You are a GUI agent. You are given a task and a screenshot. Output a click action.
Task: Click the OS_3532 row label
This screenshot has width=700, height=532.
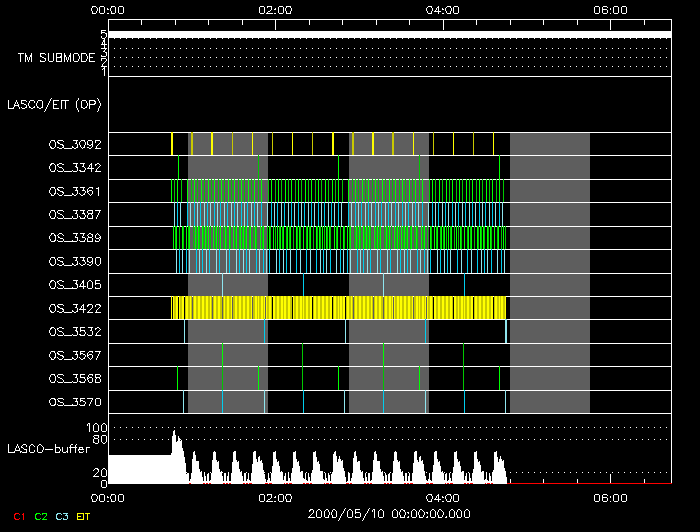(x=75, y=332)
